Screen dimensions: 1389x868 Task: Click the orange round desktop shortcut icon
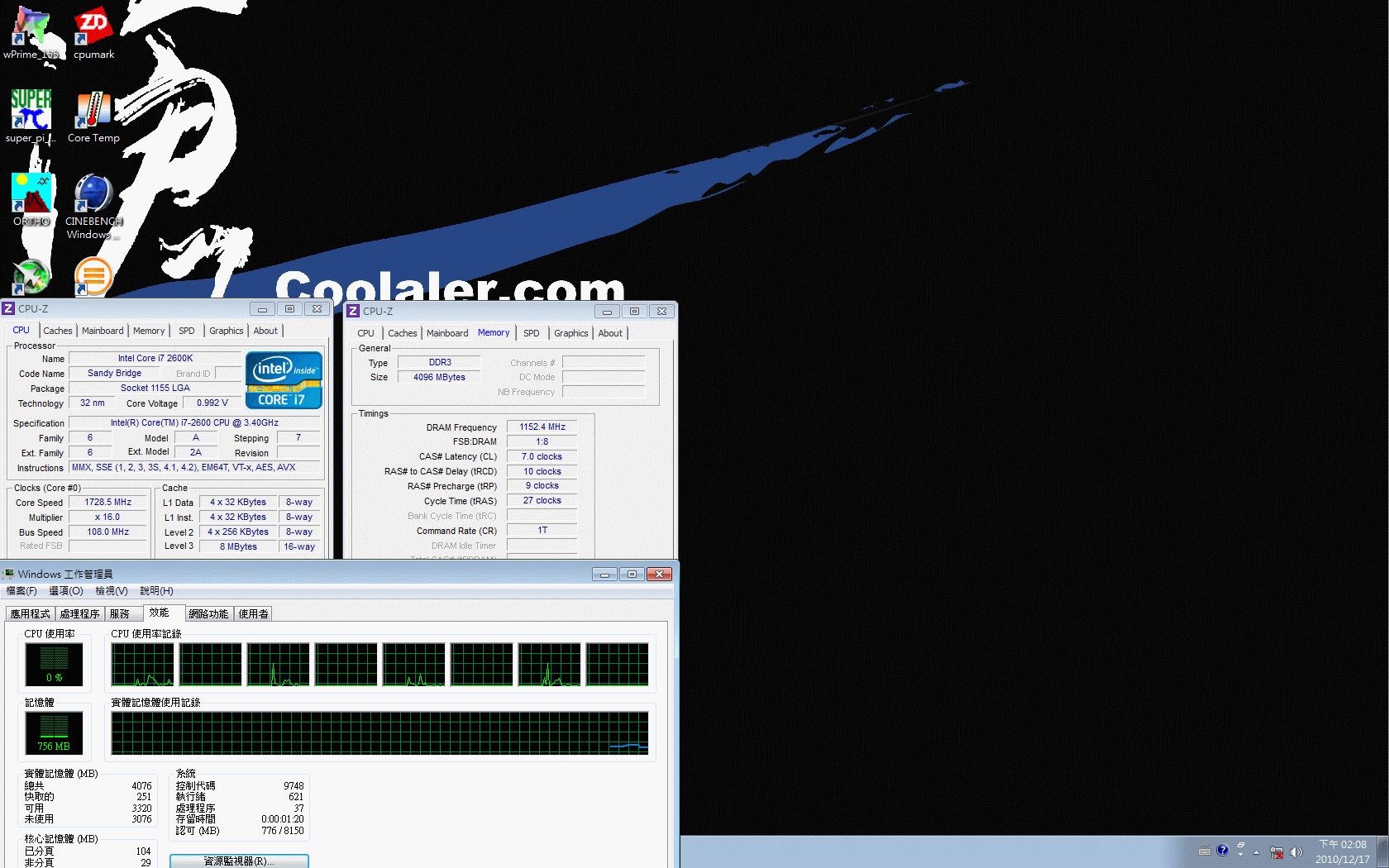tap(93, 276)
